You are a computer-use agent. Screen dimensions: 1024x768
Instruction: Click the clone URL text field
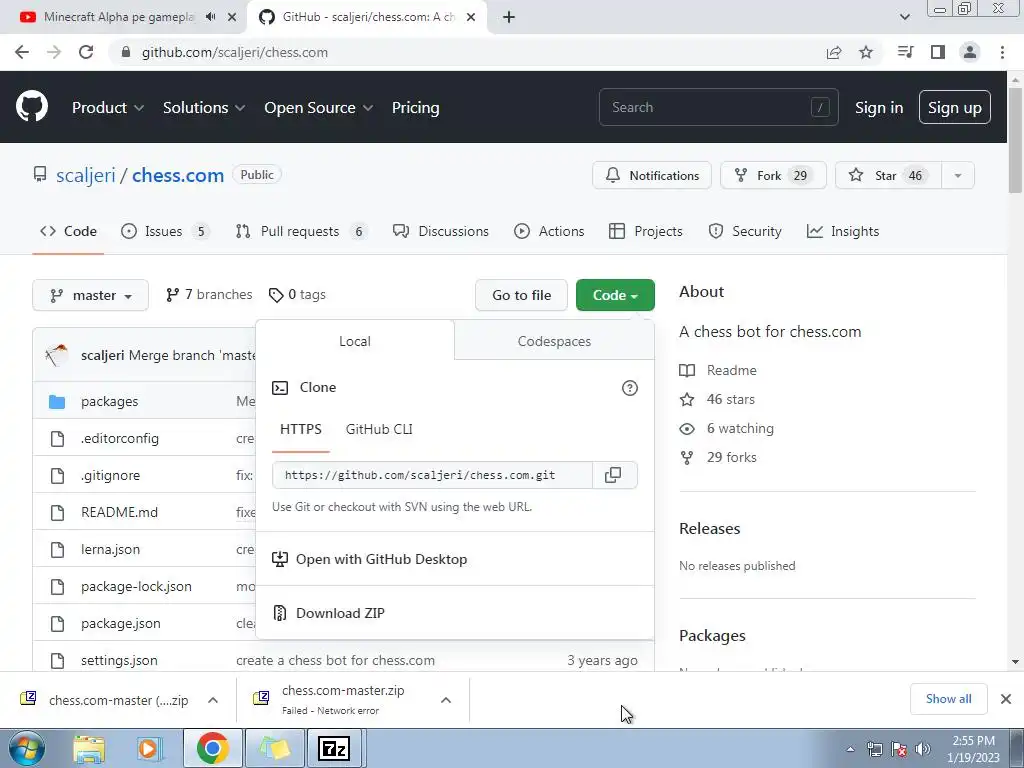432,475
